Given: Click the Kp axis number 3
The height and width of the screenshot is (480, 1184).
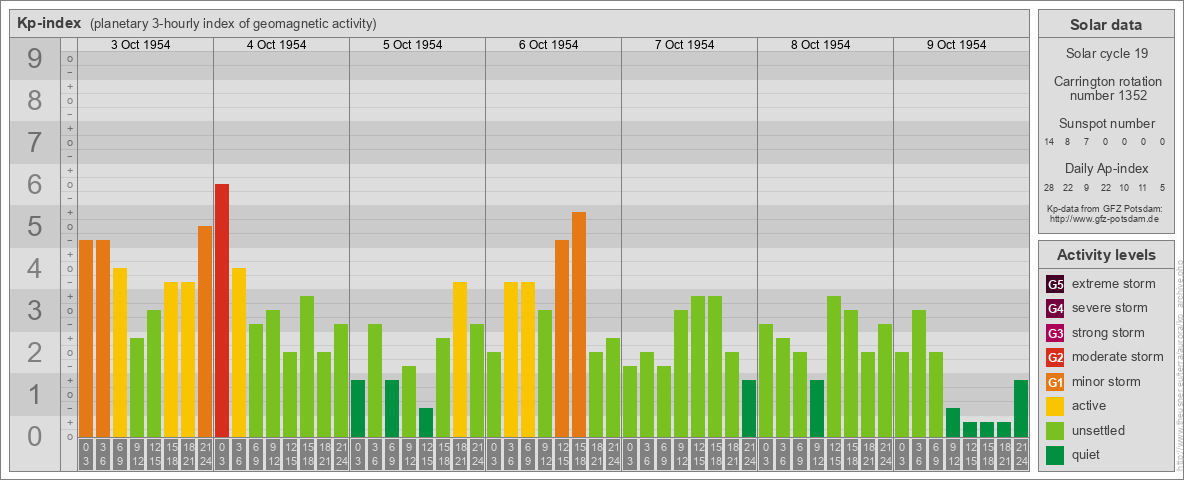Looking at the screenshot, I should (x=35, y=311).
